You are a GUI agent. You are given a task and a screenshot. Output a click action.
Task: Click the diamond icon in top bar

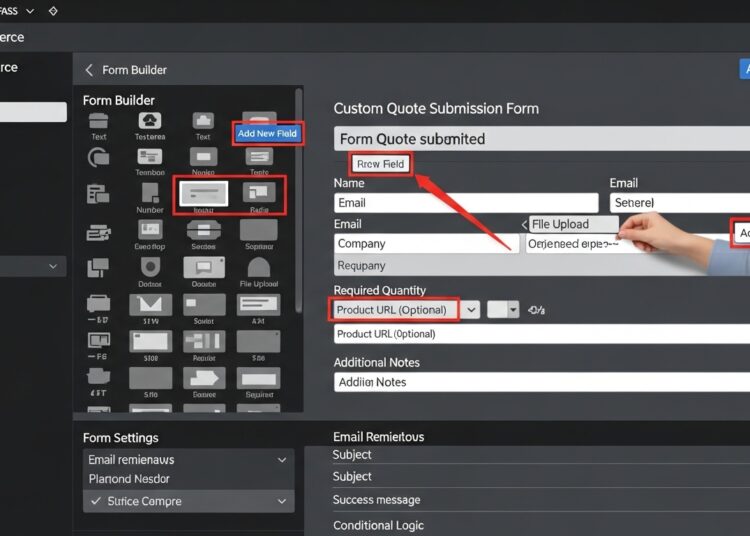click(53, 10)
